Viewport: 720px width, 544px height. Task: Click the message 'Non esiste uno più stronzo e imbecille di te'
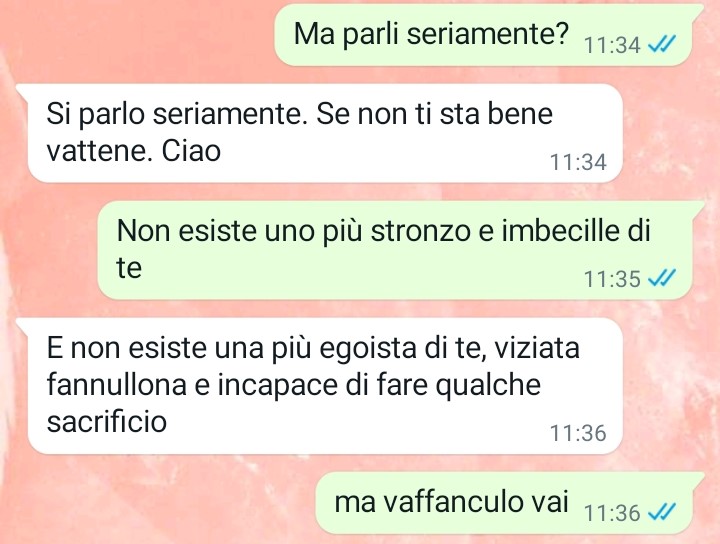pyautogui.click(x=394, y=250)
